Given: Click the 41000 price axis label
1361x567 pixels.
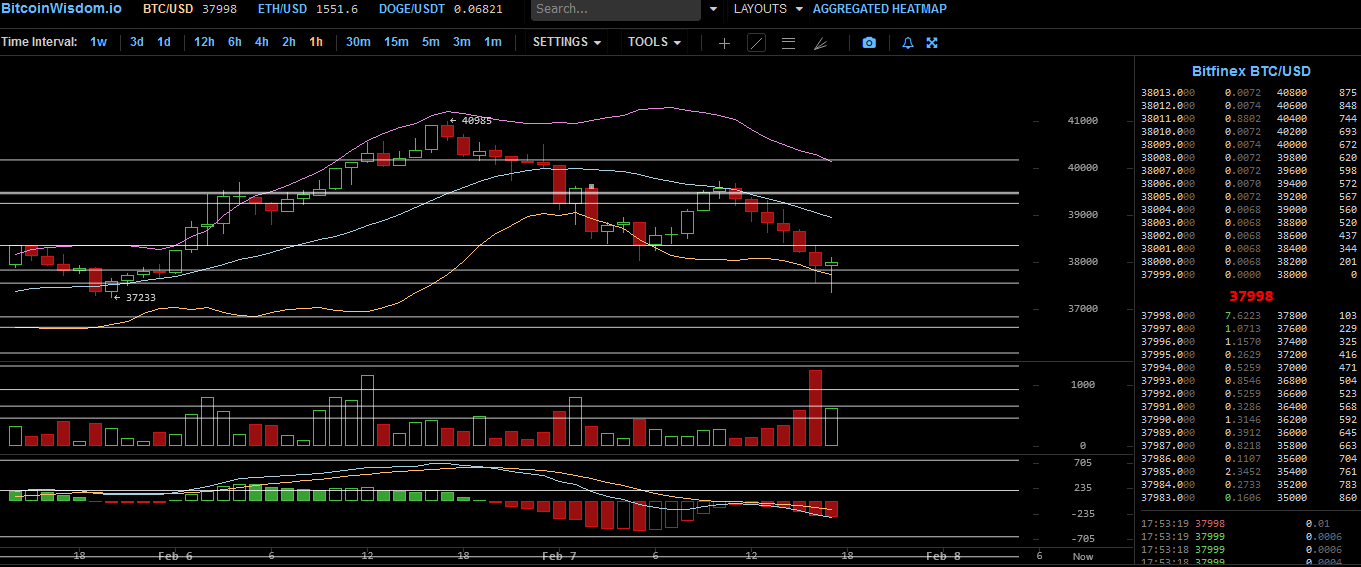Looking at the screenshot, I should point(1083,121).
